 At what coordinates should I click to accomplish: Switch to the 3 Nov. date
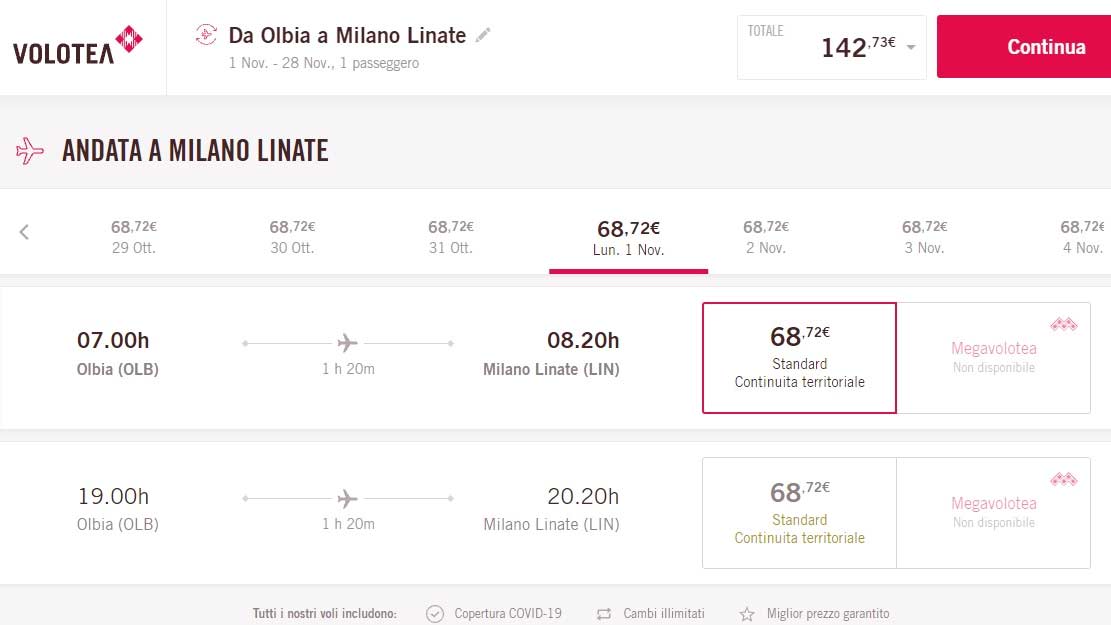point(924,237)
